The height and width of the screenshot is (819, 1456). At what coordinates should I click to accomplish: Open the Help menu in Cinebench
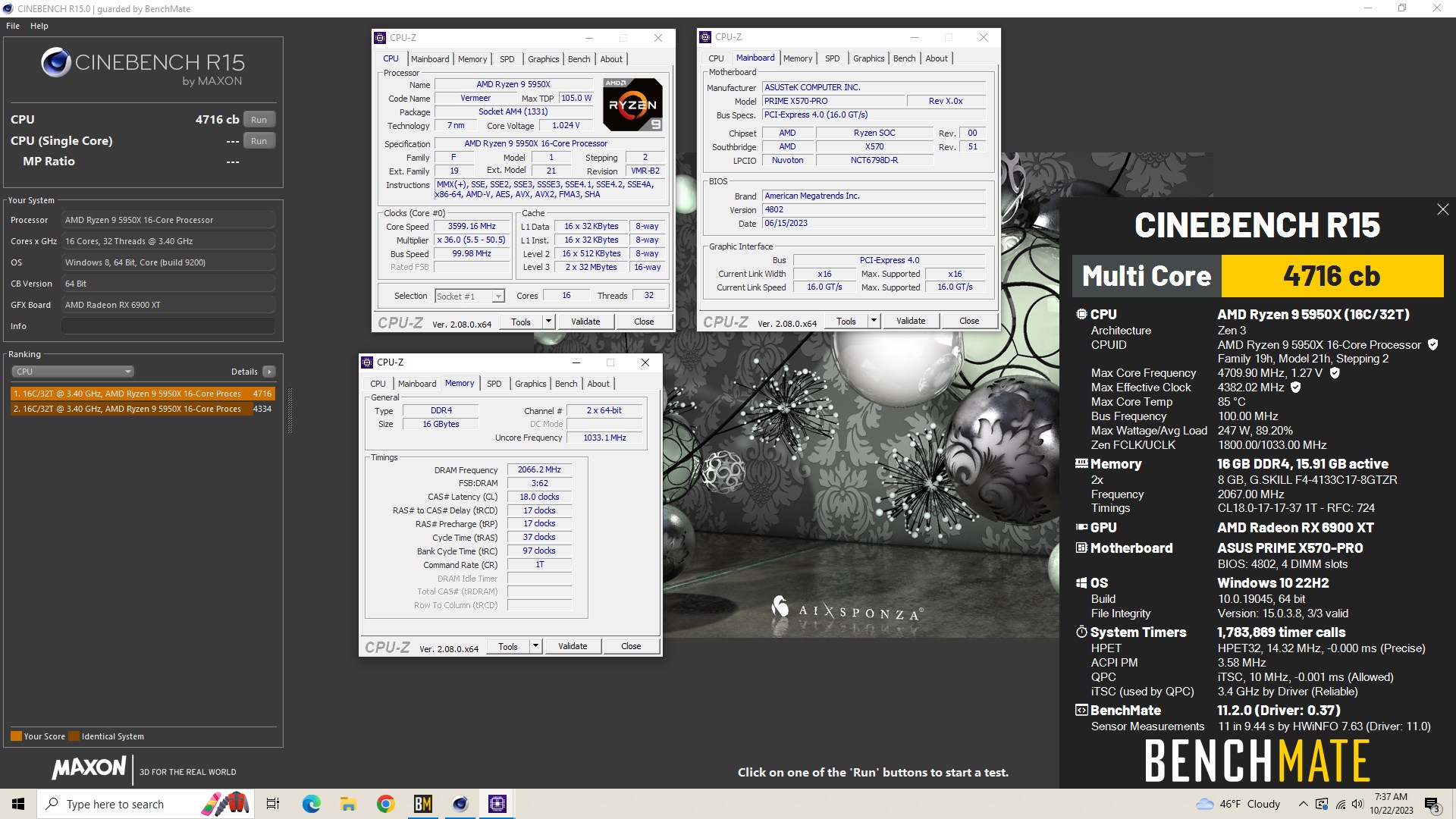point(39,26)
